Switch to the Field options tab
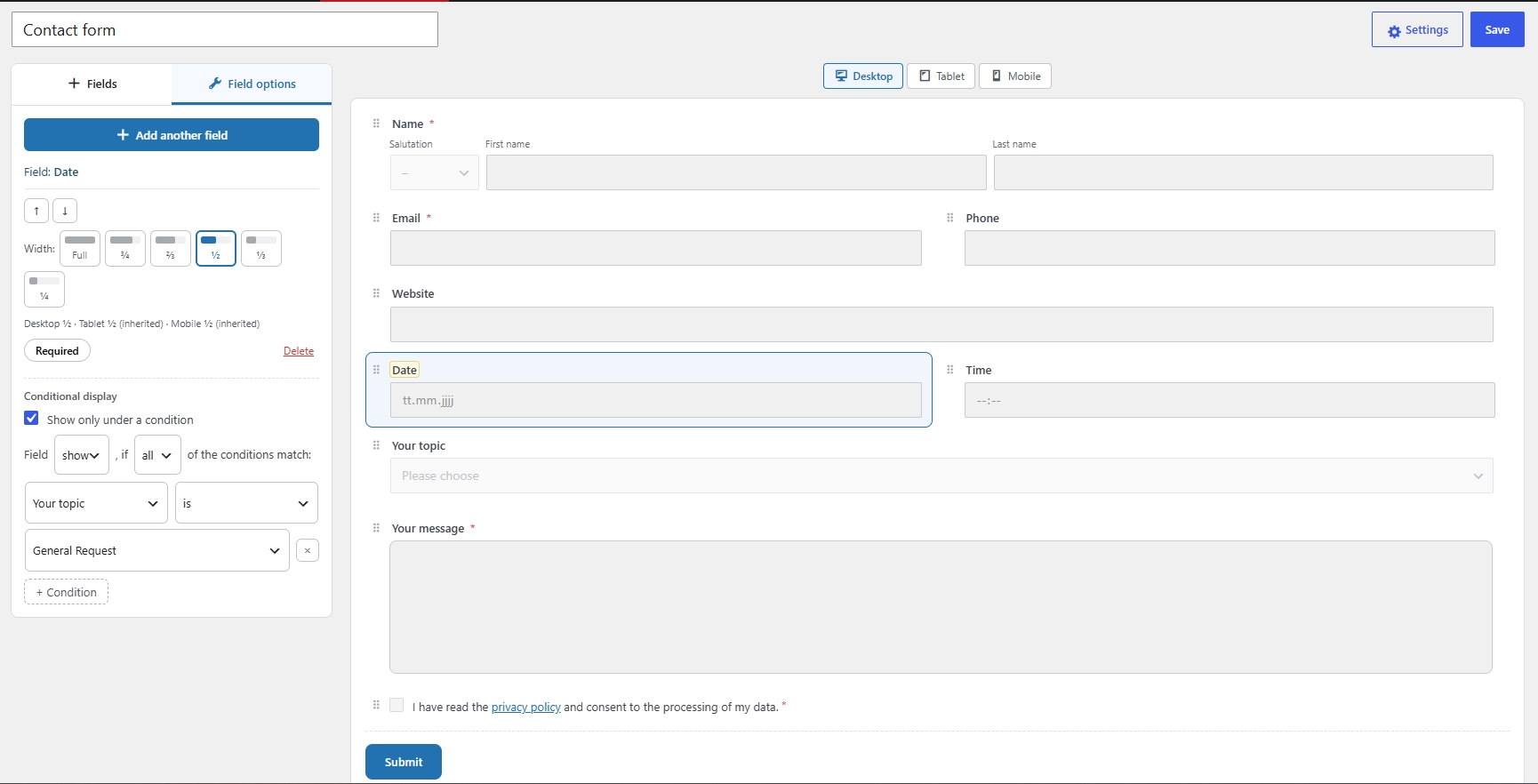1538x784 pixels. pyautogui.click(x=252, y=84)
